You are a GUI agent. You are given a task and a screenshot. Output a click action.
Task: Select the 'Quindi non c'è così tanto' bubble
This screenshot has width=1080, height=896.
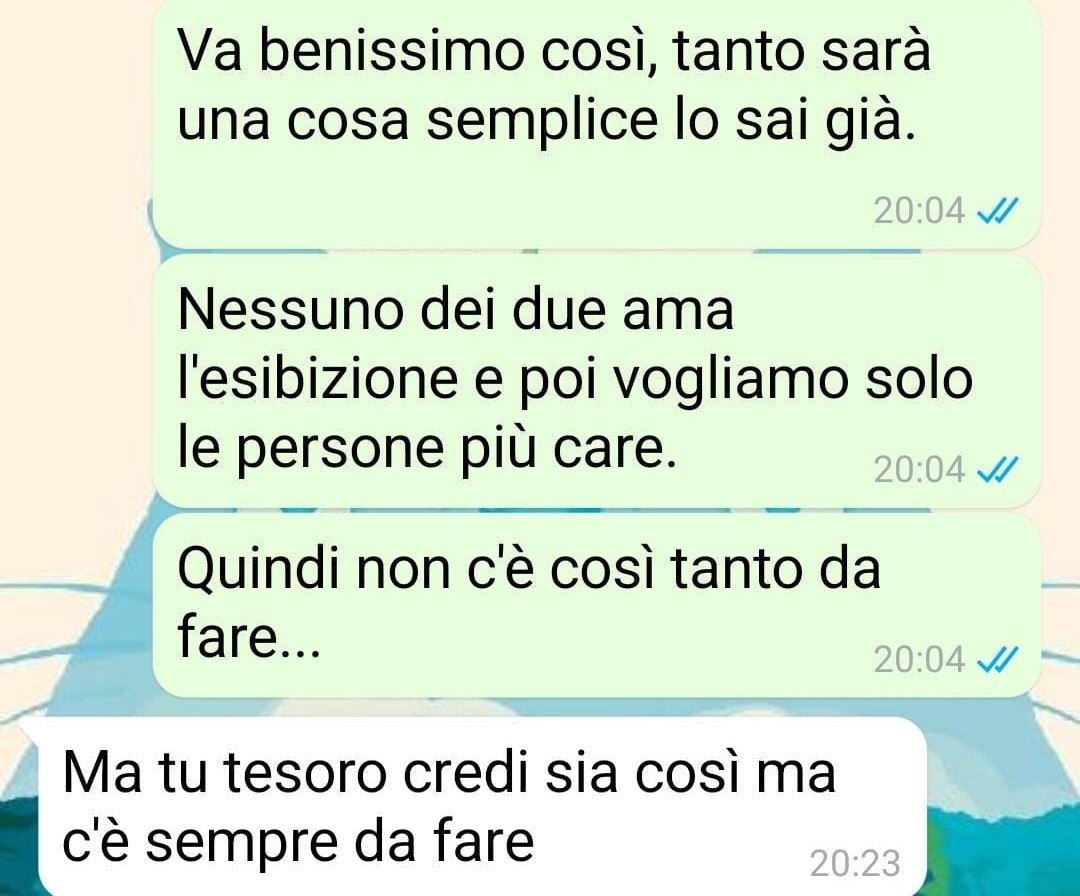pyautogui.click(x=596, y=605)
